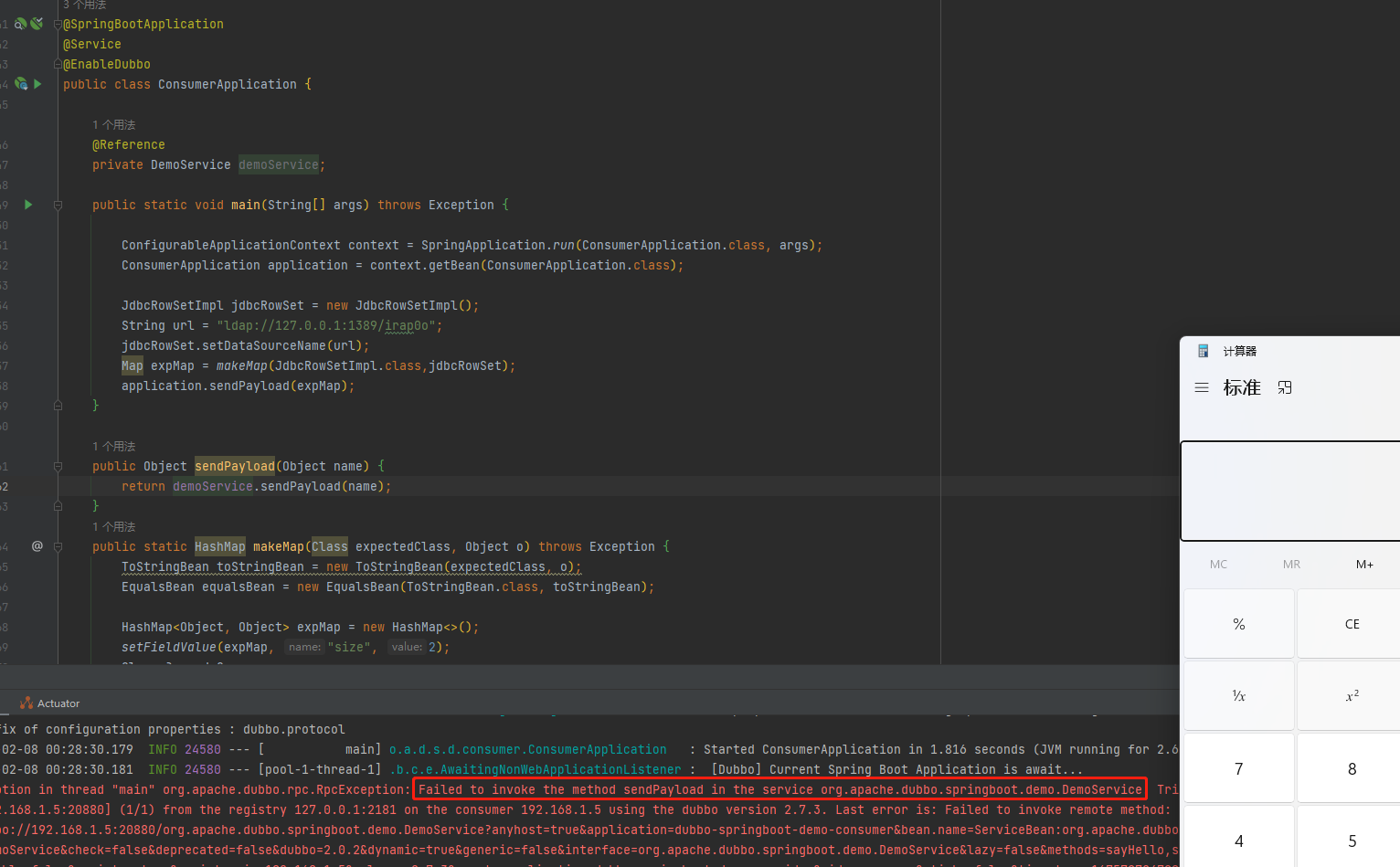Click the Spring bean icon beside ConsumerApplication class
This screenshot has width=1400, height=867.
pos(21,84)
